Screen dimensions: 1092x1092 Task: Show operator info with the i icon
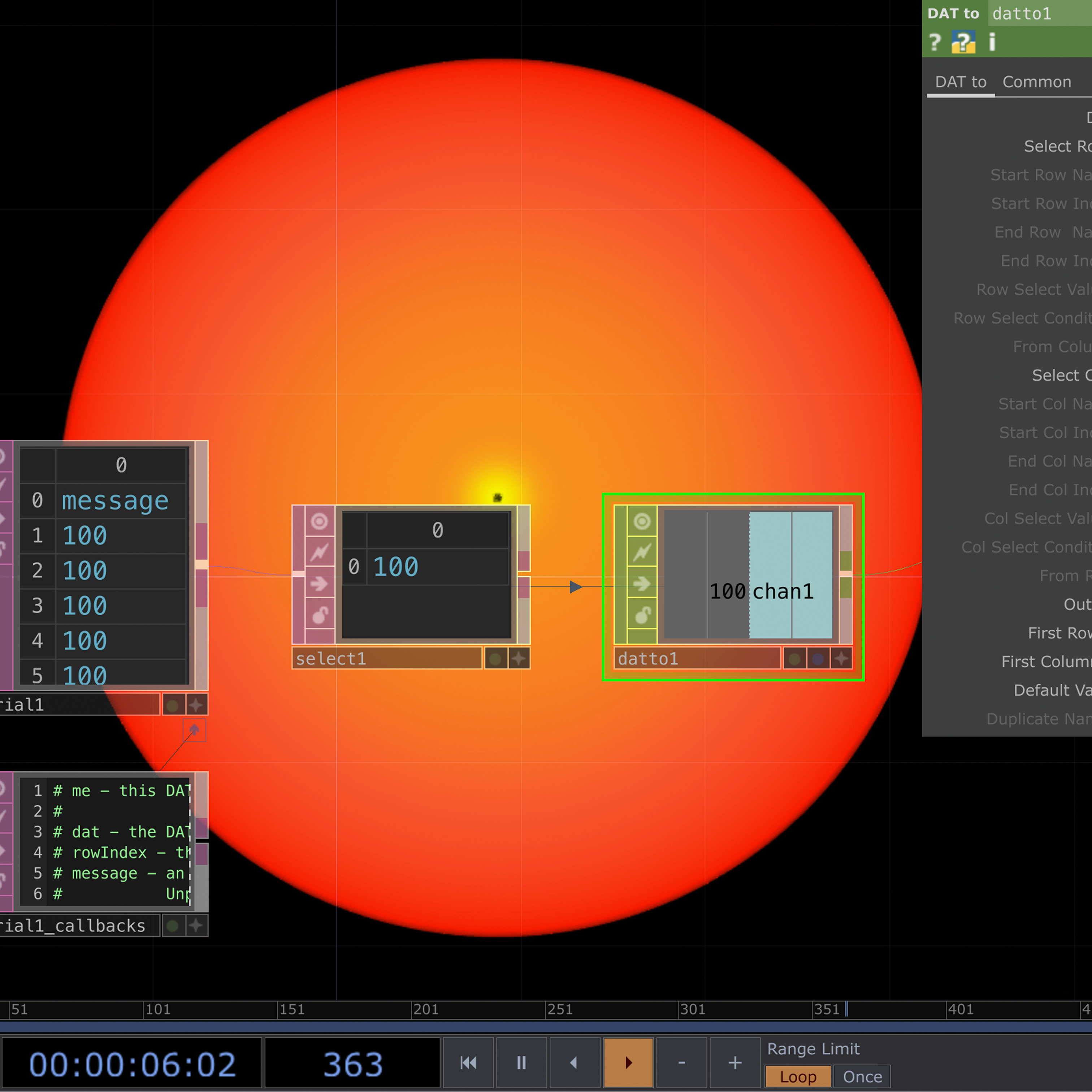pyautogui.click(x=993, y=42)
